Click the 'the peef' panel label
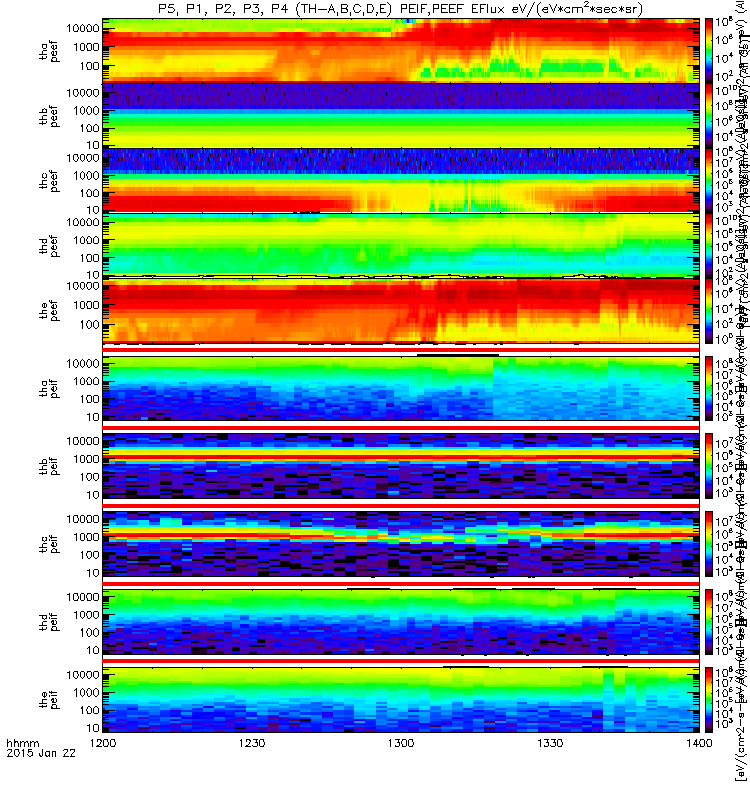Screen dimensions: 750x800 coord(49,311)
